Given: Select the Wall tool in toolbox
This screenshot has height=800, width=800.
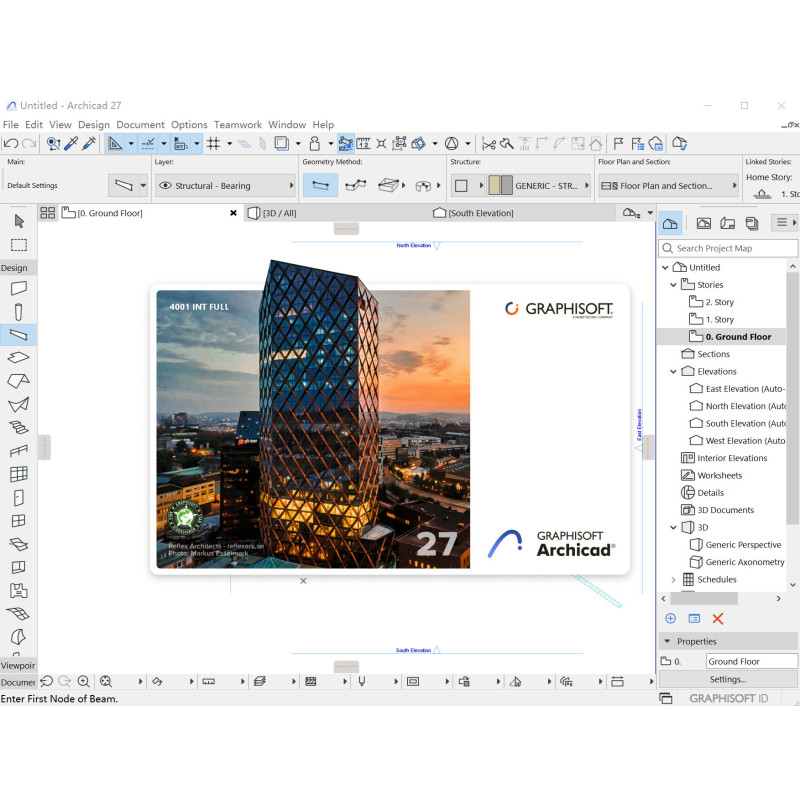Looking at the screenshot, I should point(18,288).
